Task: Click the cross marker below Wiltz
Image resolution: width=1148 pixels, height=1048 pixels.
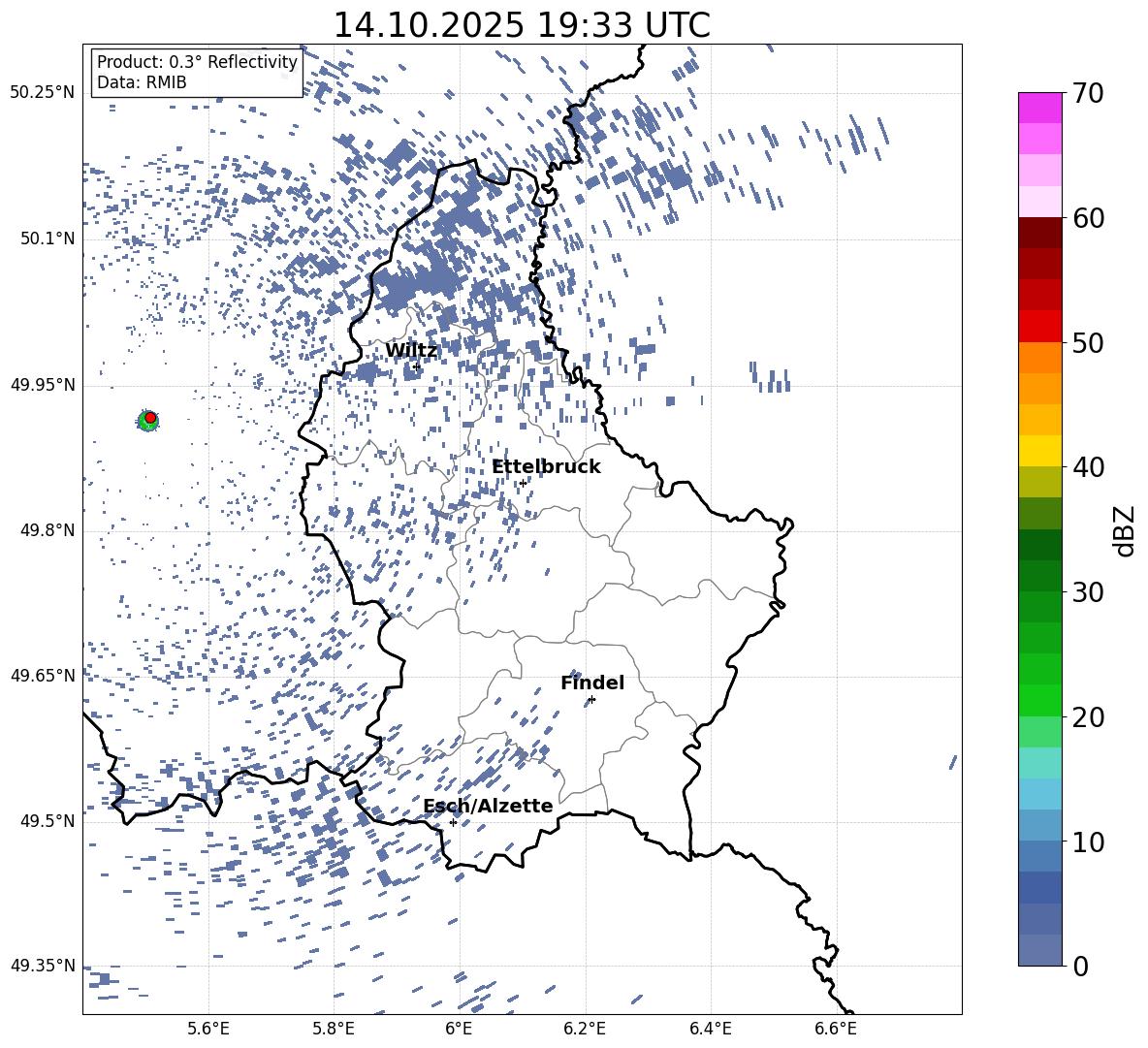Action: [x=416, y=366]
